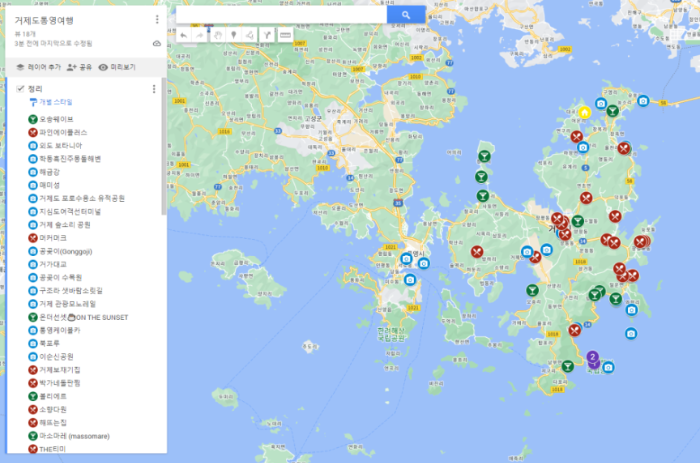Select 소랑다원 in the list

point(53,409)
